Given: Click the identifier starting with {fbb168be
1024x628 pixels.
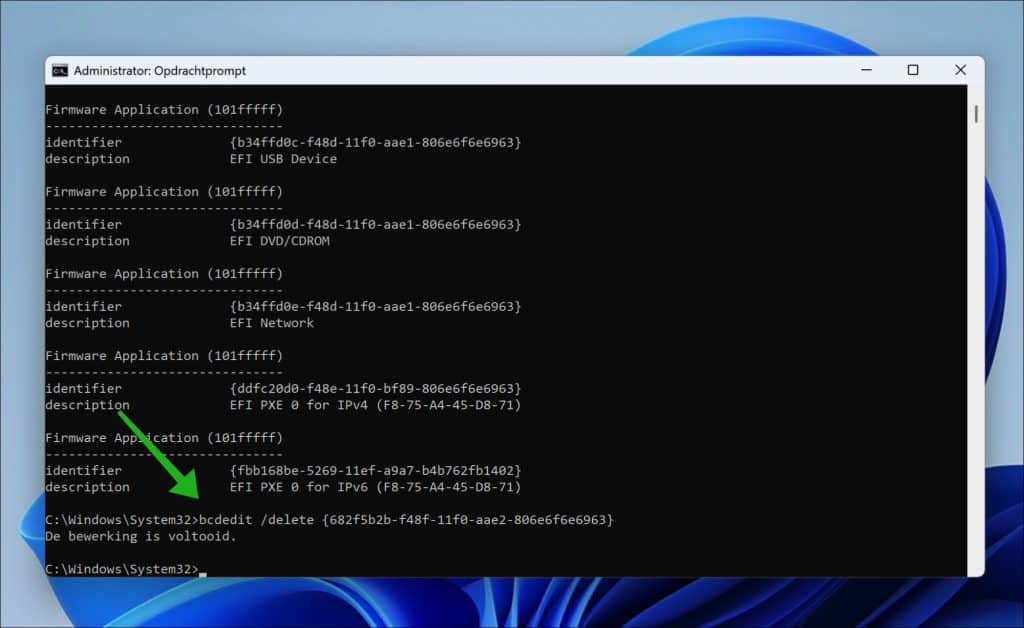Looking at the screenshot, I should pos(375,470).
